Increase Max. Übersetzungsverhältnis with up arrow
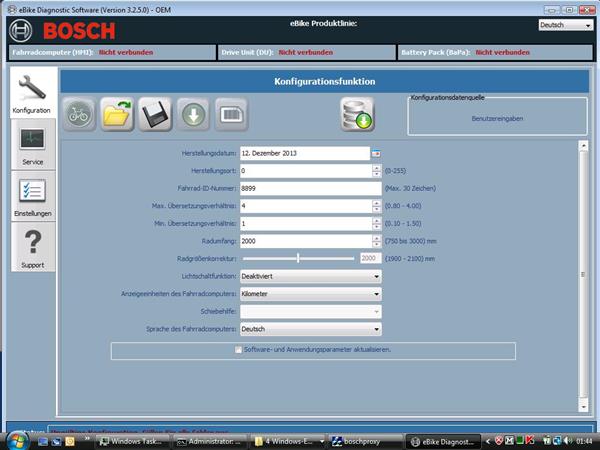 click(x=377, y=203)
